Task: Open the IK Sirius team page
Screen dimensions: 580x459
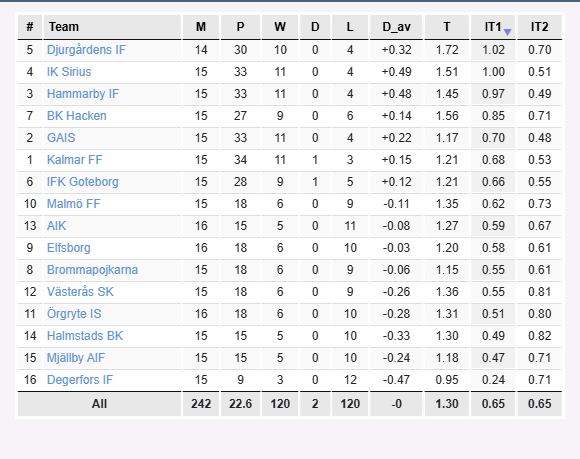Action: (69, 72)
